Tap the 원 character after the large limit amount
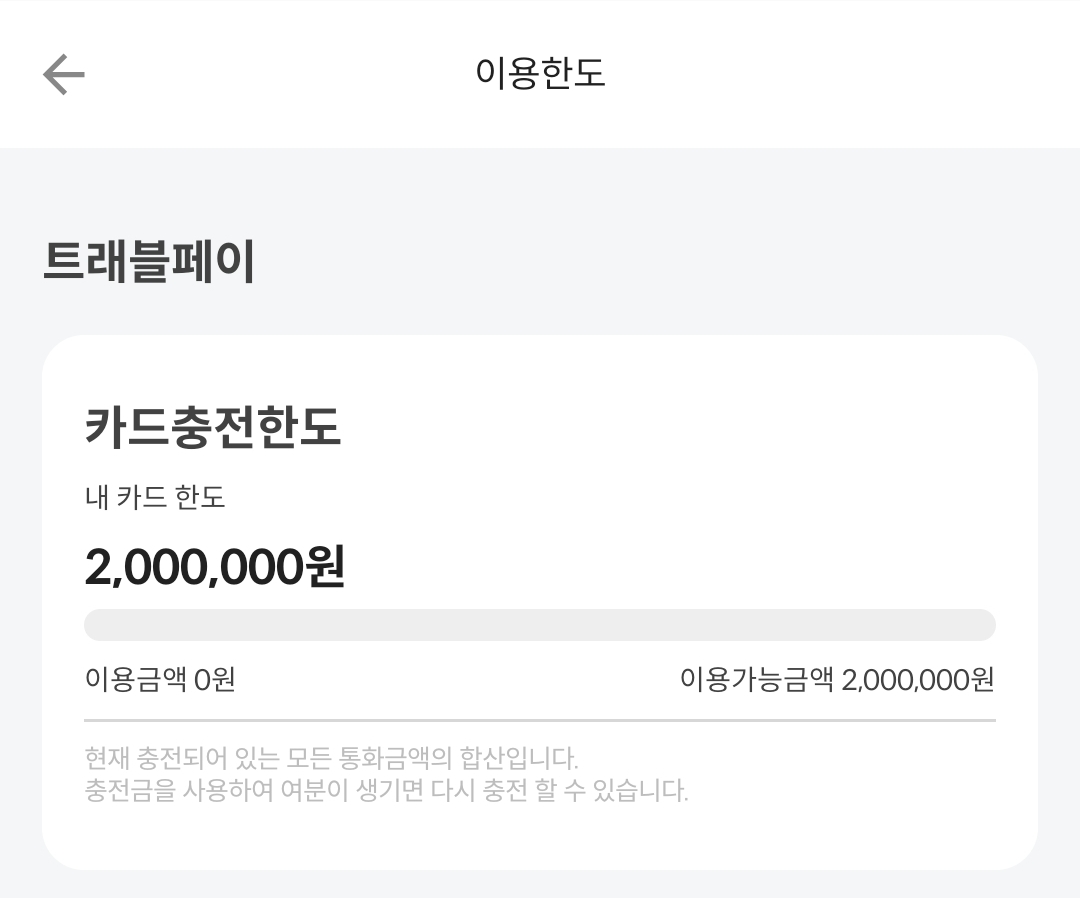This screenshot has height=898, width=1080. (326, 566)
